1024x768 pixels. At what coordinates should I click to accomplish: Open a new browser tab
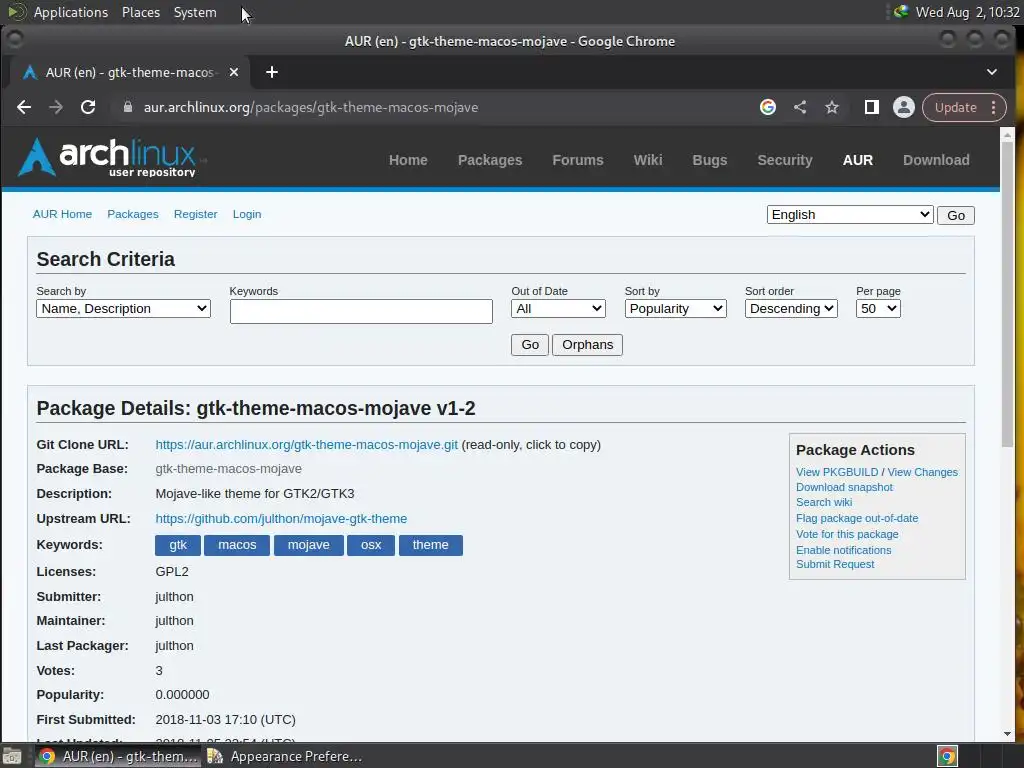[x=272, y=72]
